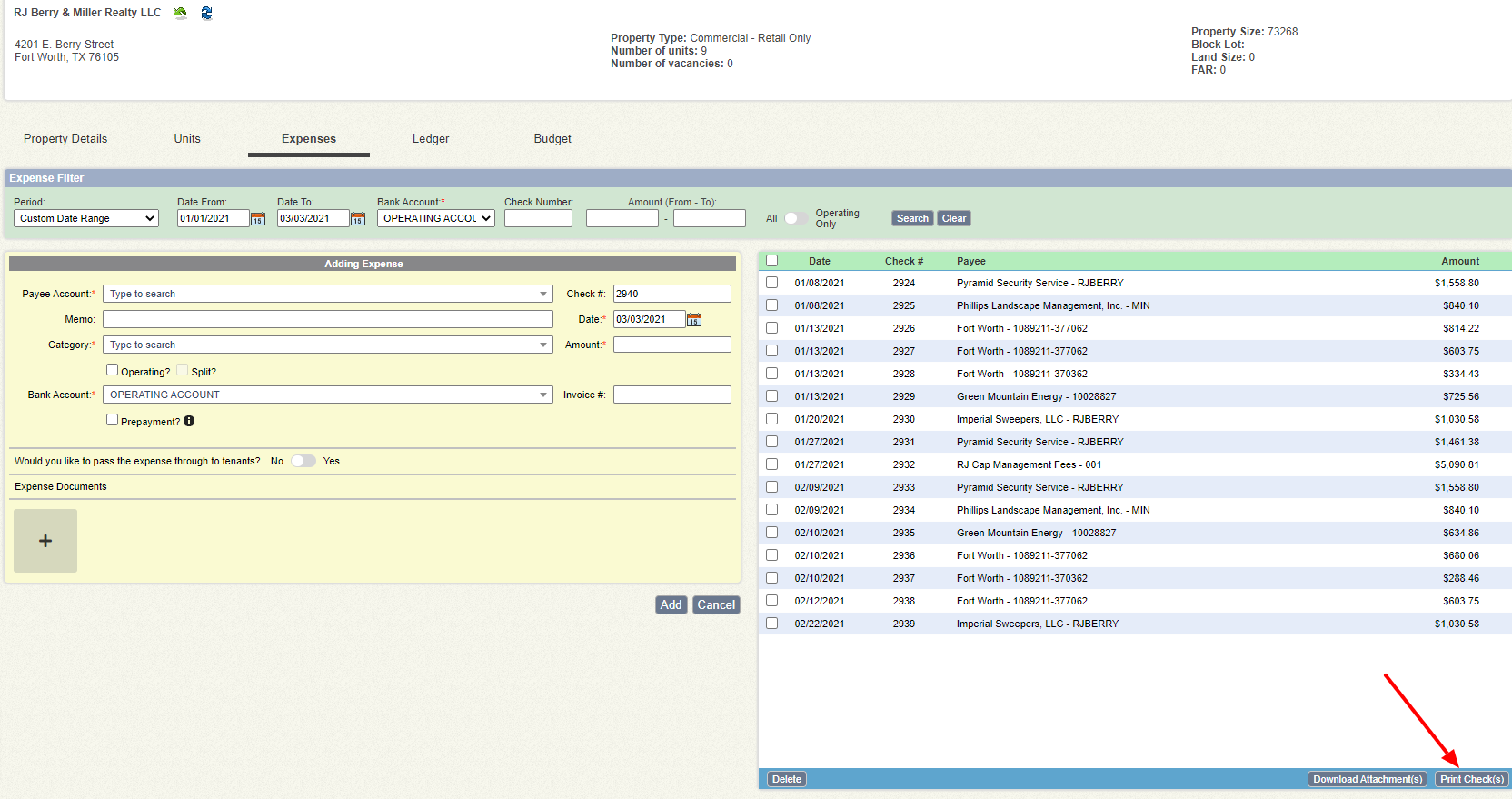Open the Ledger tab
Screen dimensions: 1512x799
[x=431, y=139]
